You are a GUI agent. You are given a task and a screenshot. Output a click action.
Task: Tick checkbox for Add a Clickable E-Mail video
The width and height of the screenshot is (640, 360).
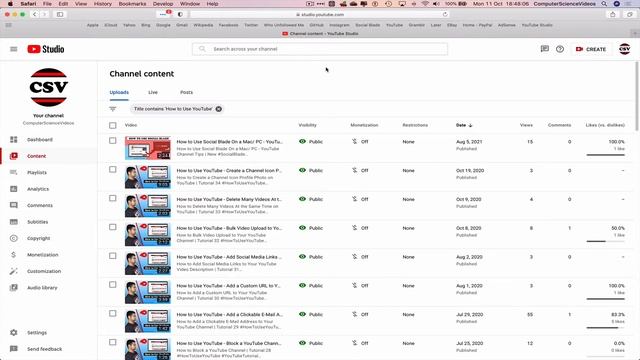(x=113, y=313)
